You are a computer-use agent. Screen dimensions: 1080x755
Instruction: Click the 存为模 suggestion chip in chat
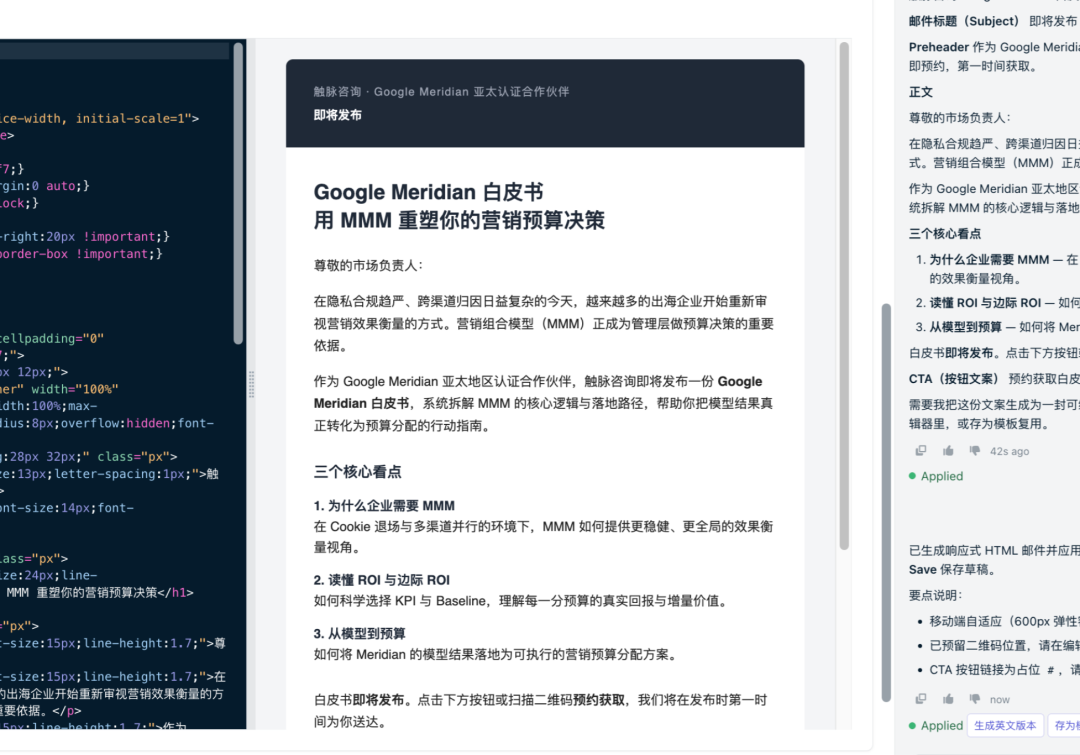[x=1064, y=725]
